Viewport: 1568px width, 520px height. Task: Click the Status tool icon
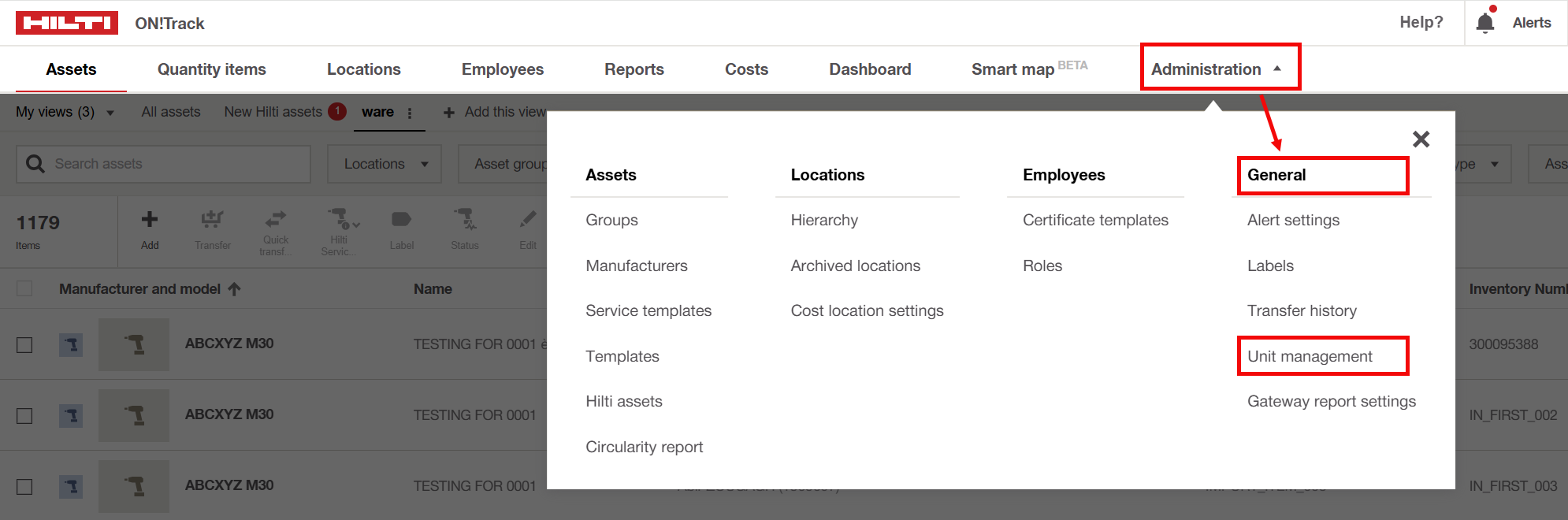coord(464,220)
